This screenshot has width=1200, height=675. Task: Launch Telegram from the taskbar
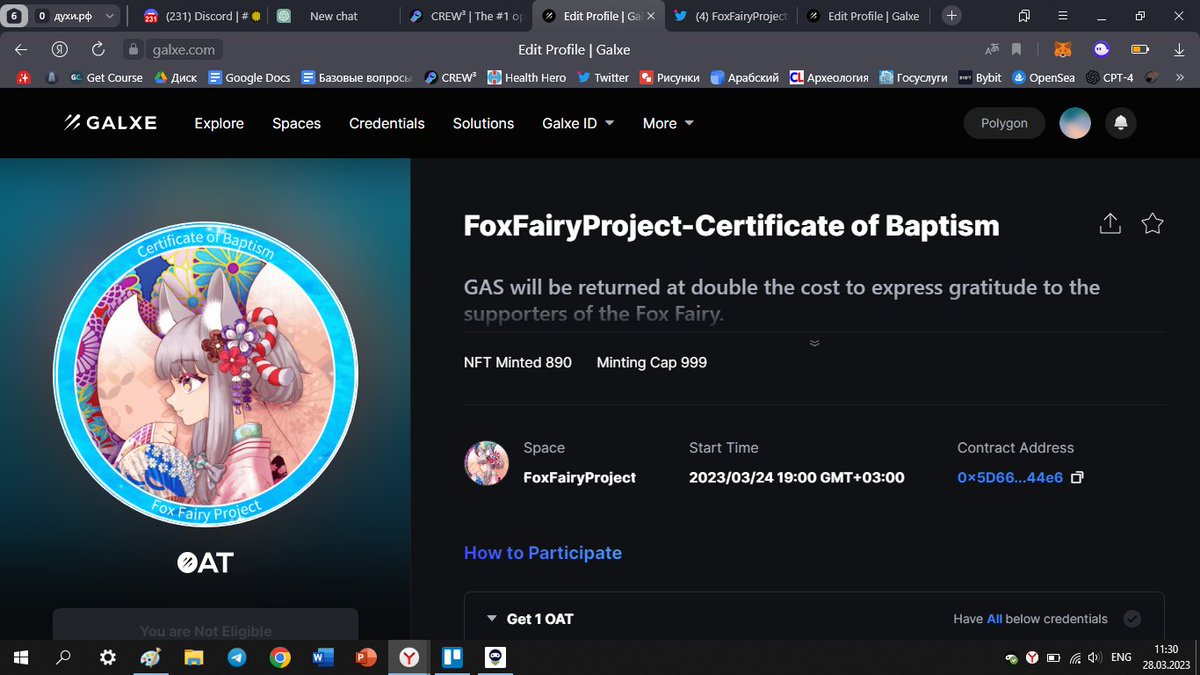coord(236,657)
